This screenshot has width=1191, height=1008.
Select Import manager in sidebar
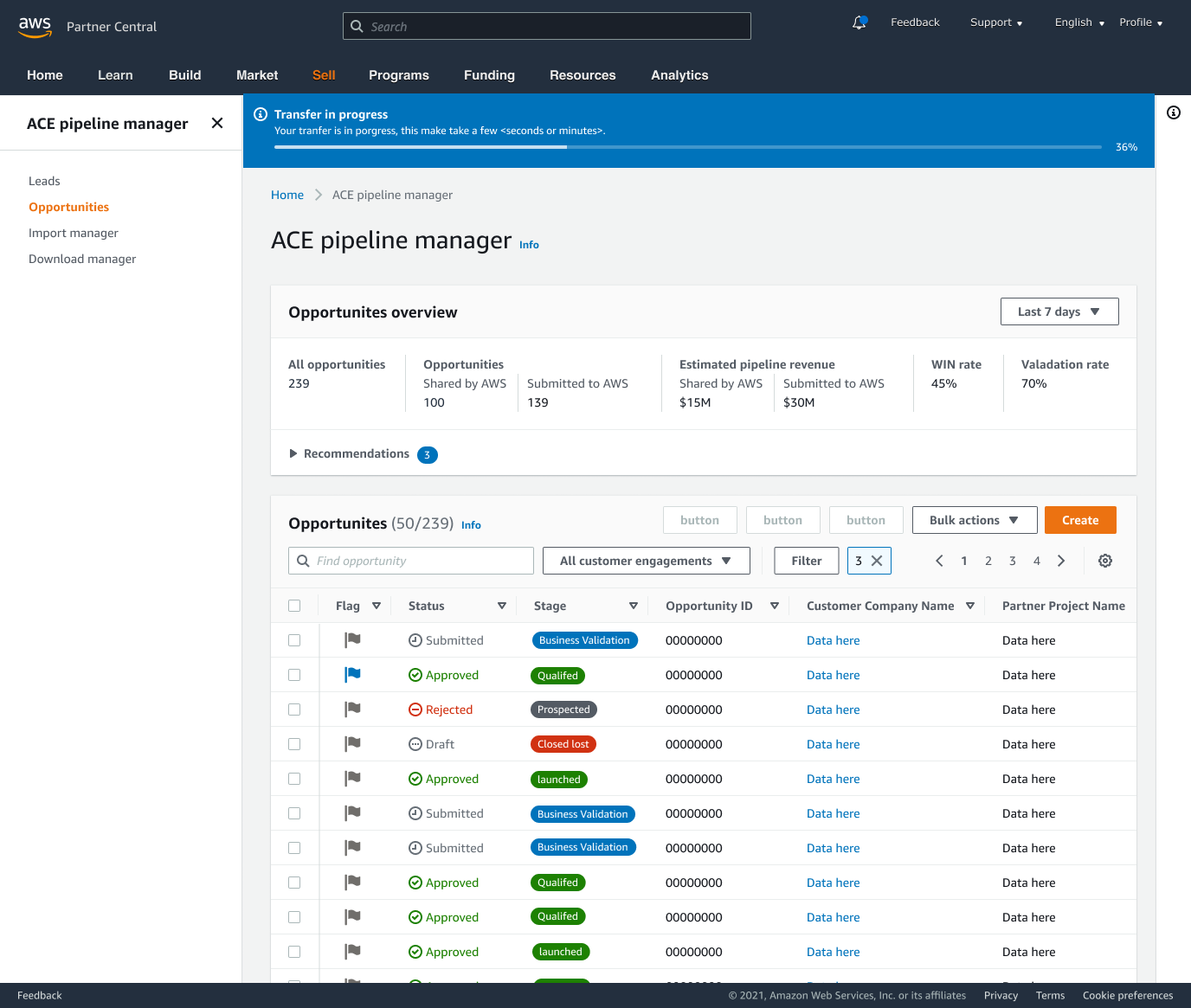[74, 233]
